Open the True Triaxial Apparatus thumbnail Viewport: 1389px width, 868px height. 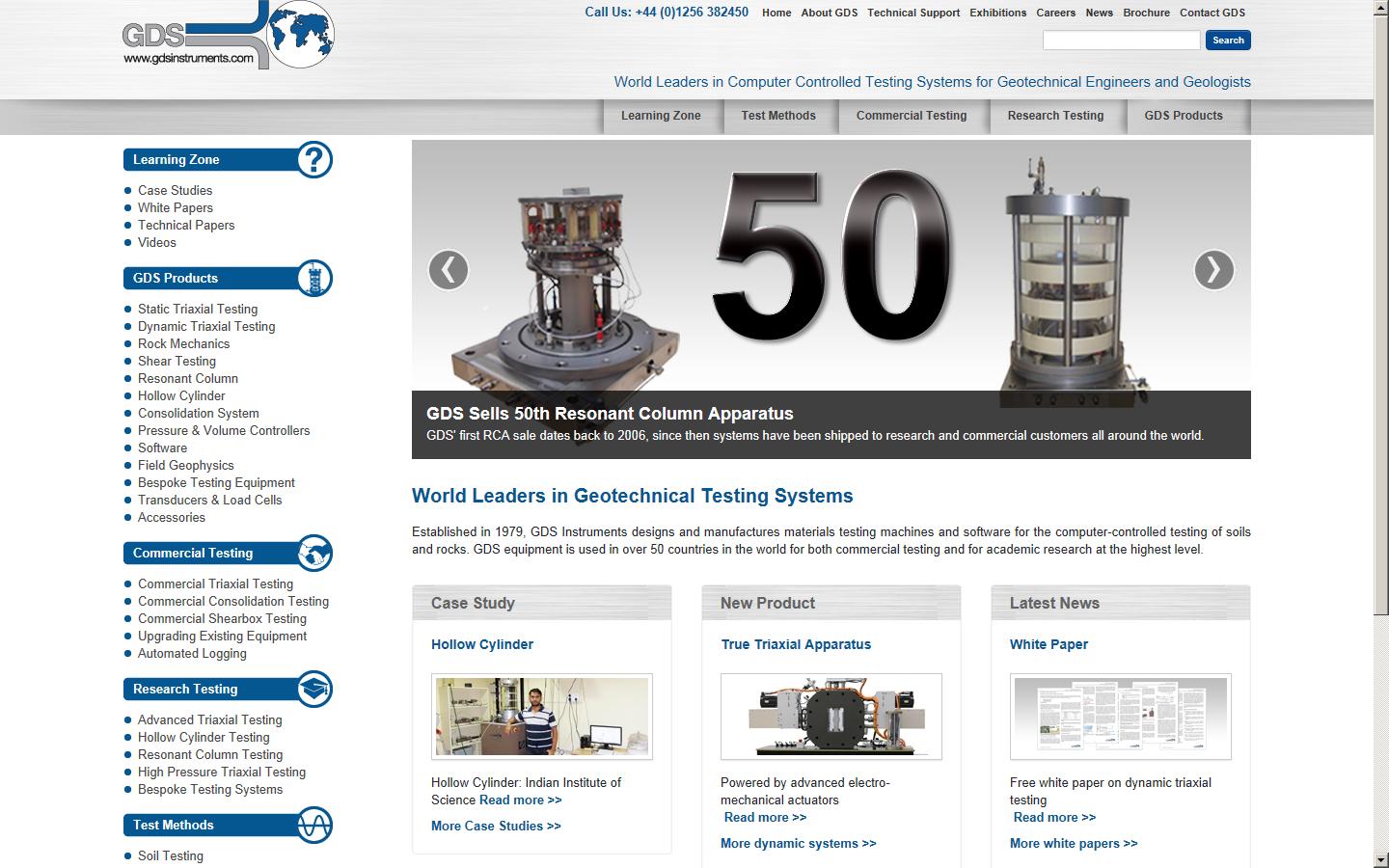click(x=831, y=717)
